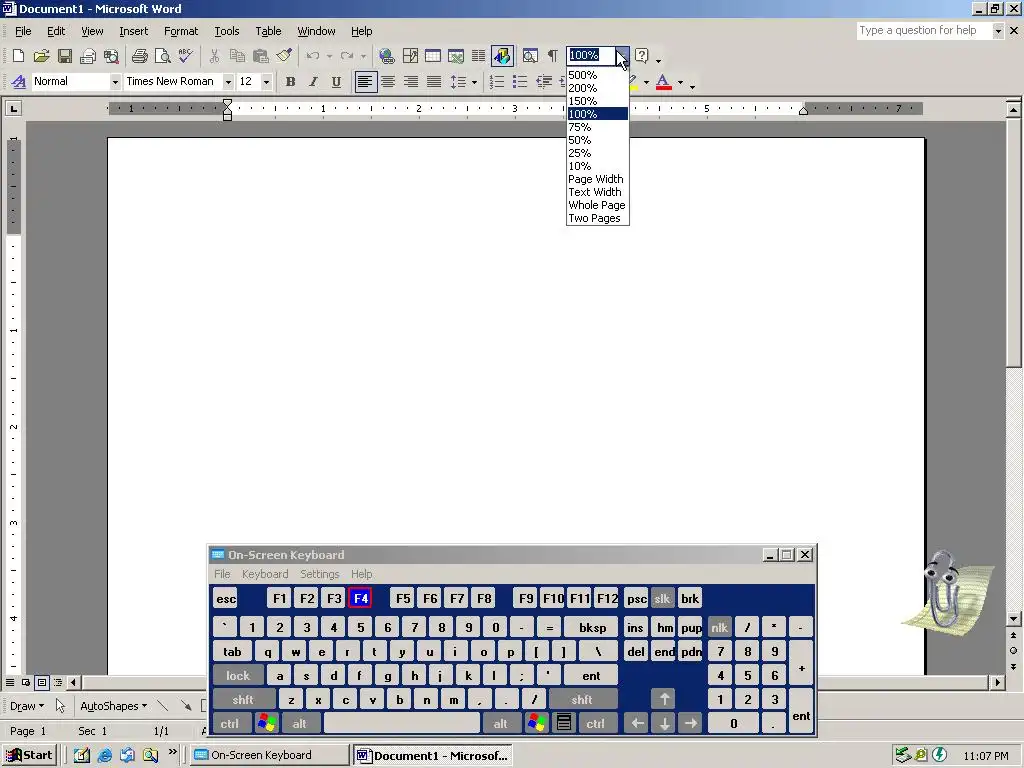The width and height of the screenshot is (1024, 768).
Task: Open Draw menu in Drawing toolbar
Action: point(27,706)
